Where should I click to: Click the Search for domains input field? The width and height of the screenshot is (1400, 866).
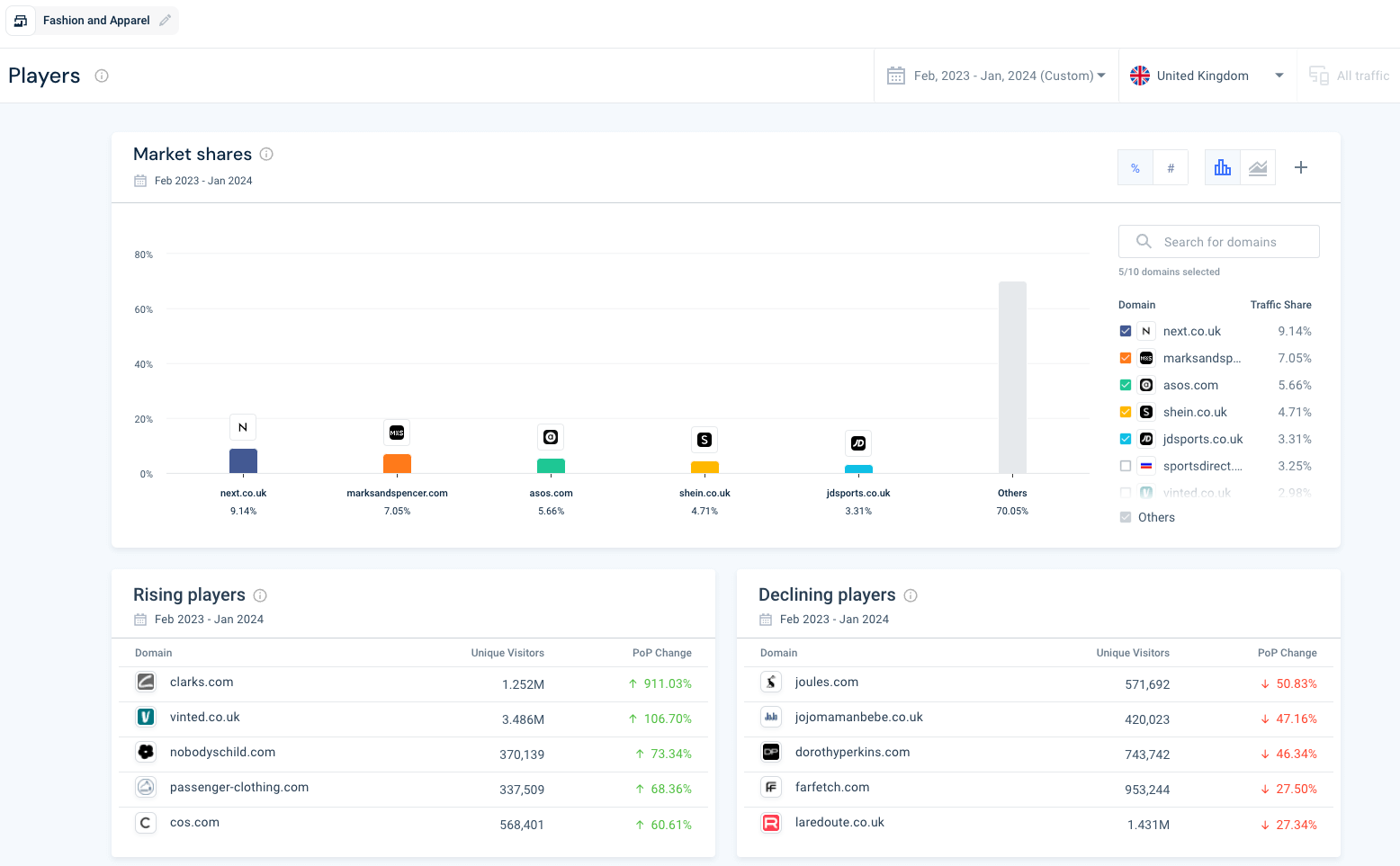coord(1219,242)
